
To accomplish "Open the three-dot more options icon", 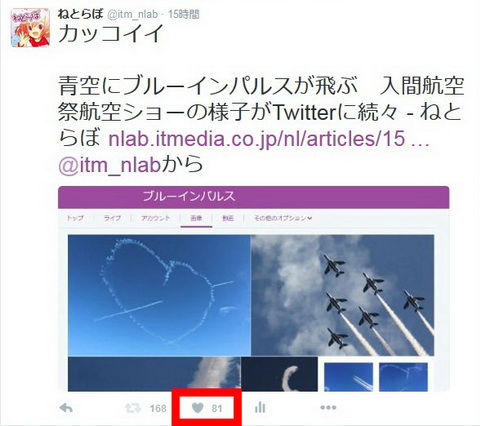I will 328,407.
